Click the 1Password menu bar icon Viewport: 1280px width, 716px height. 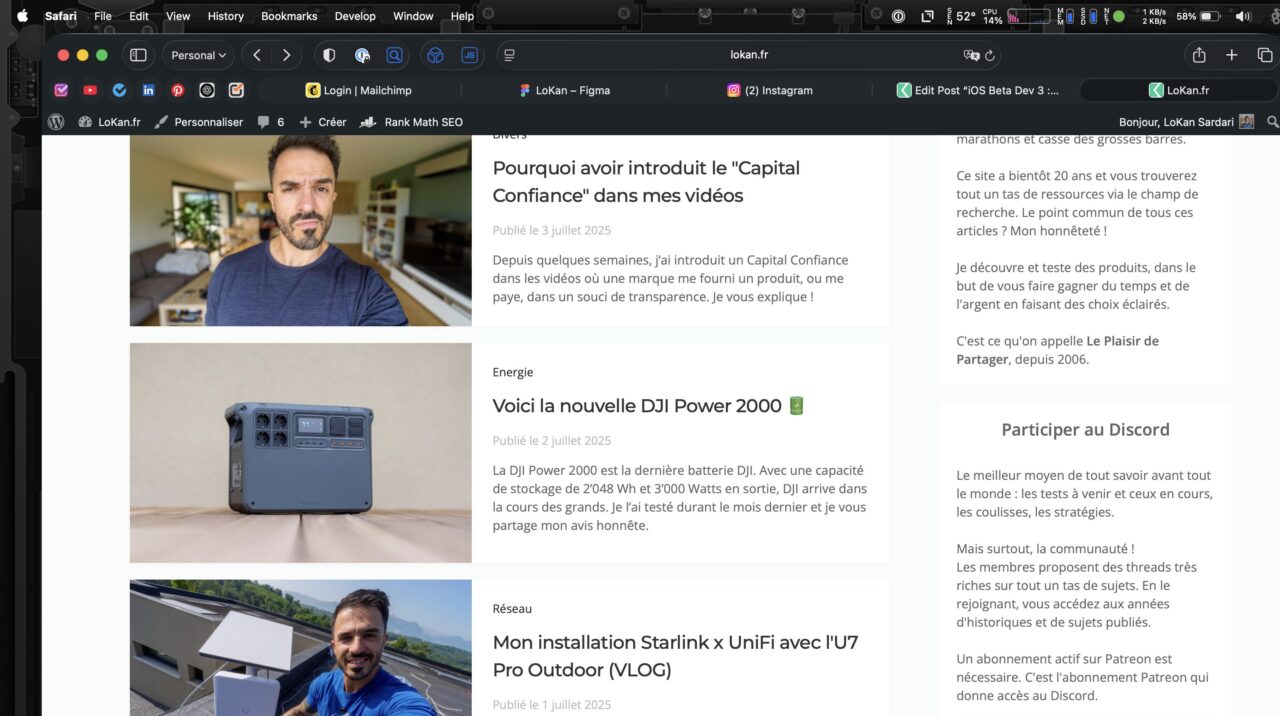(898, 16)
